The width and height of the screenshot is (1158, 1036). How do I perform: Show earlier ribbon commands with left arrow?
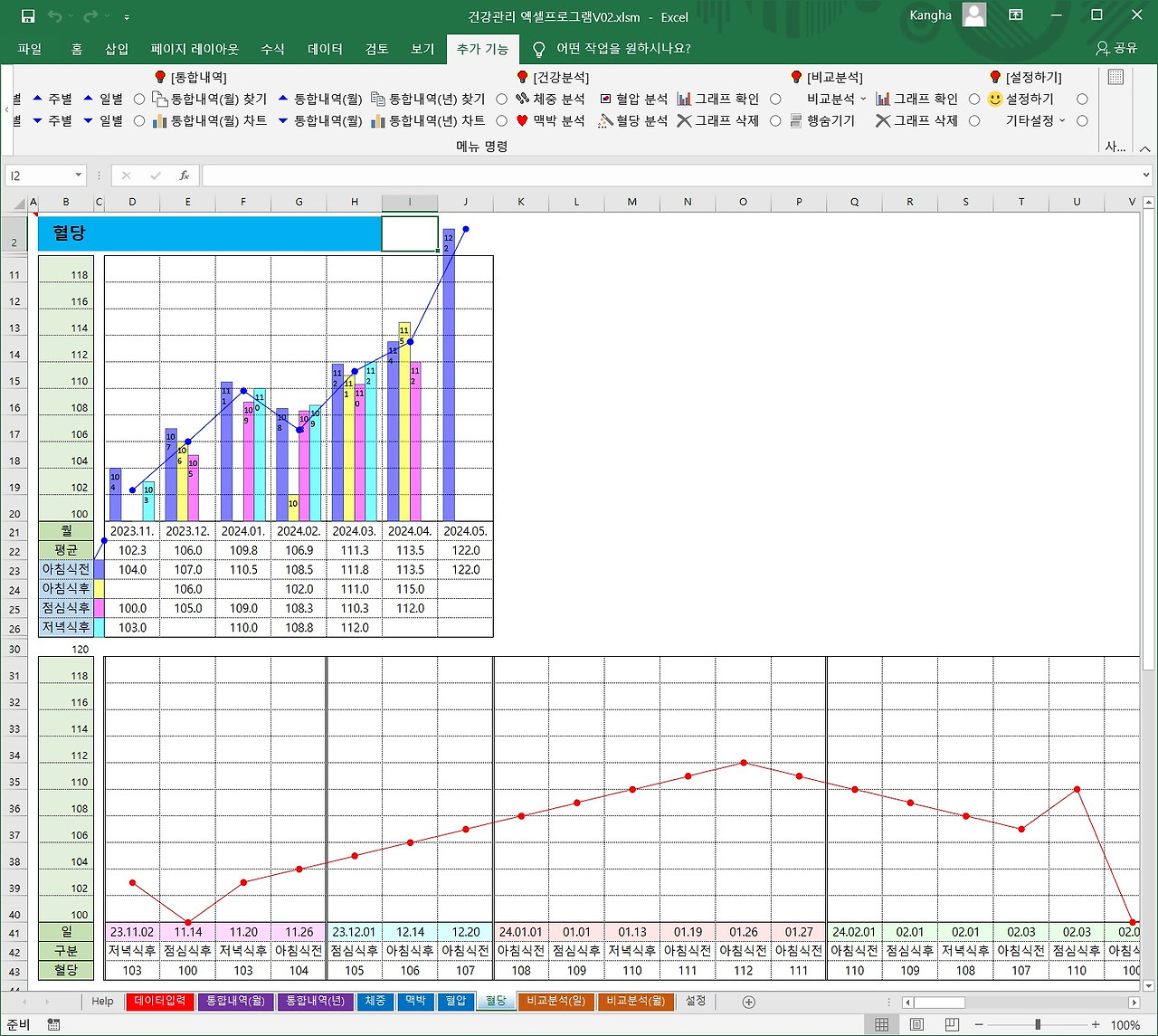click(7, 109)
